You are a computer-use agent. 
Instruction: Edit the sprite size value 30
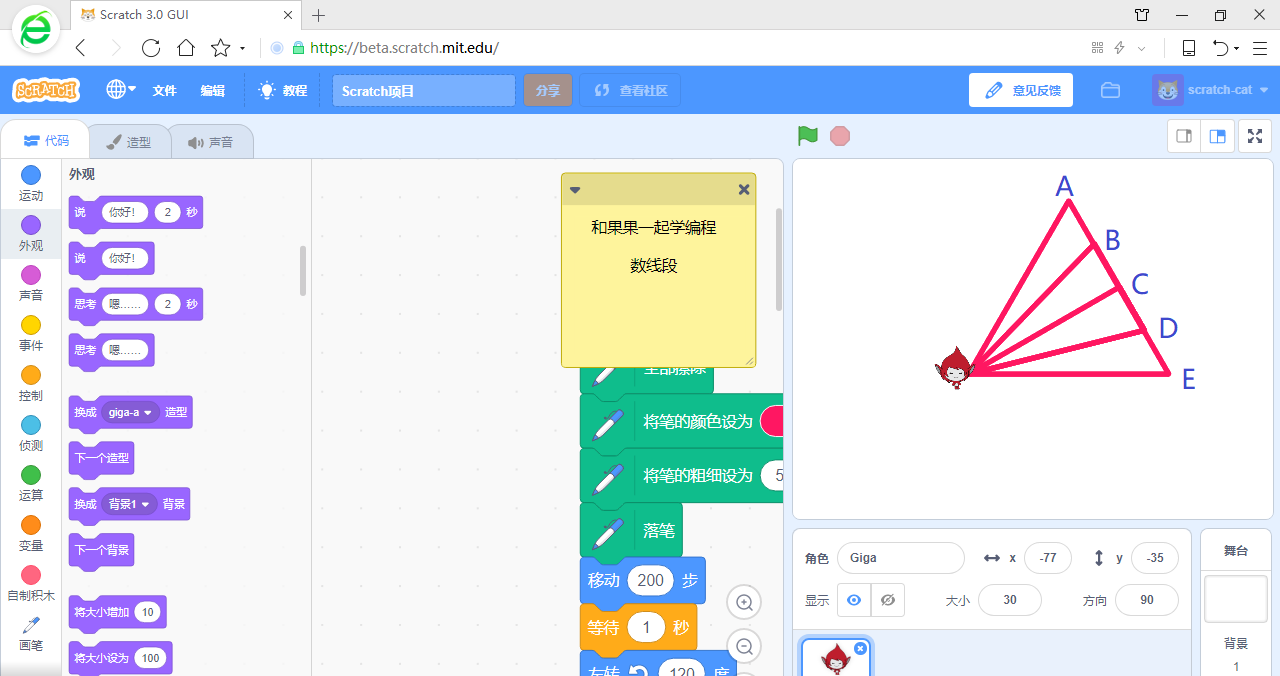pyautogui.click(x=1010, y=600)
